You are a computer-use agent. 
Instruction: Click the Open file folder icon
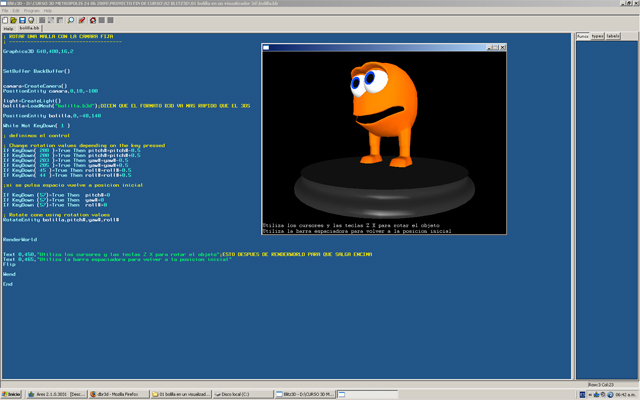(x=13, y=20)
